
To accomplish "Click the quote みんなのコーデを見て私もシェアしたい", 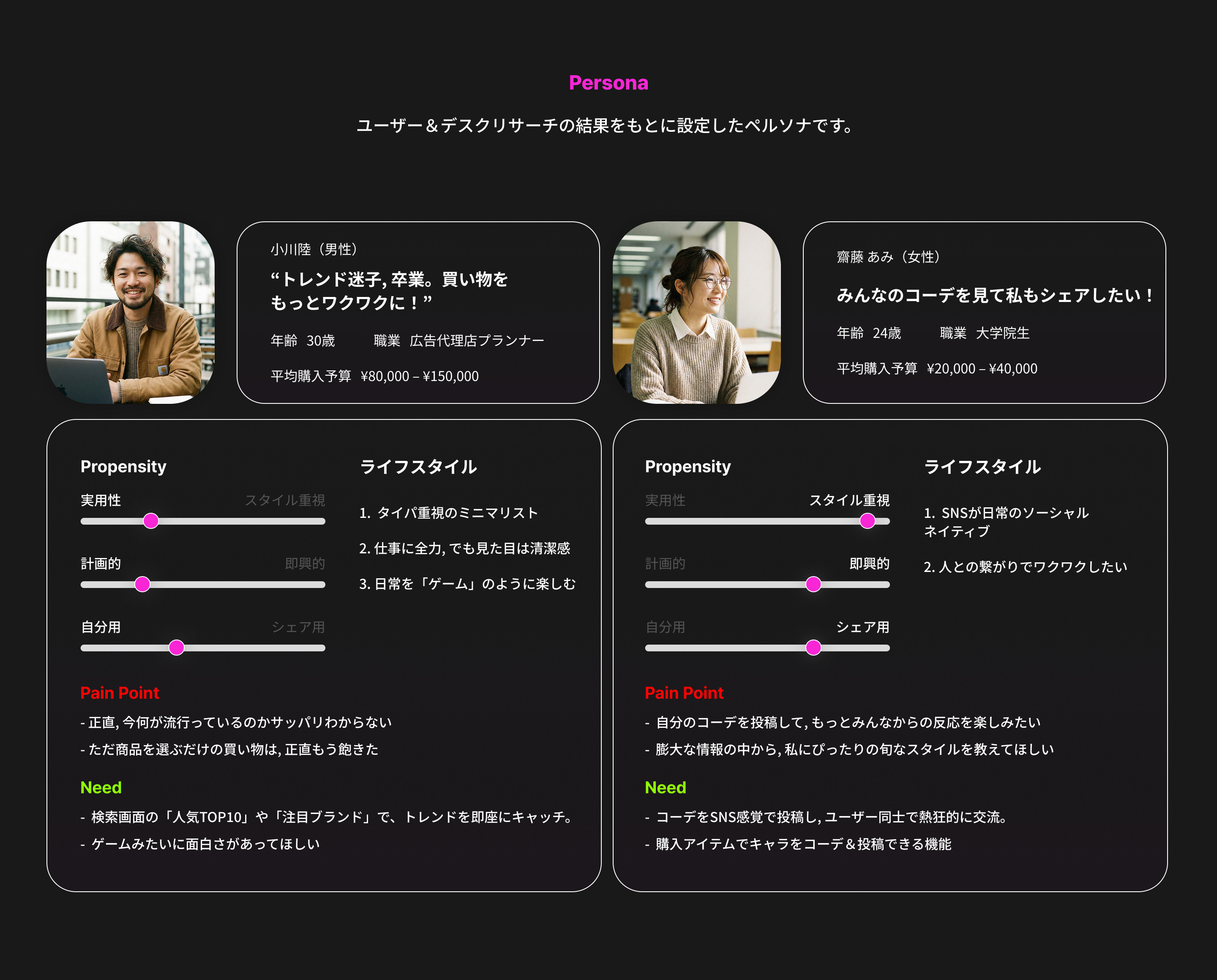I will tap(995, 295).
